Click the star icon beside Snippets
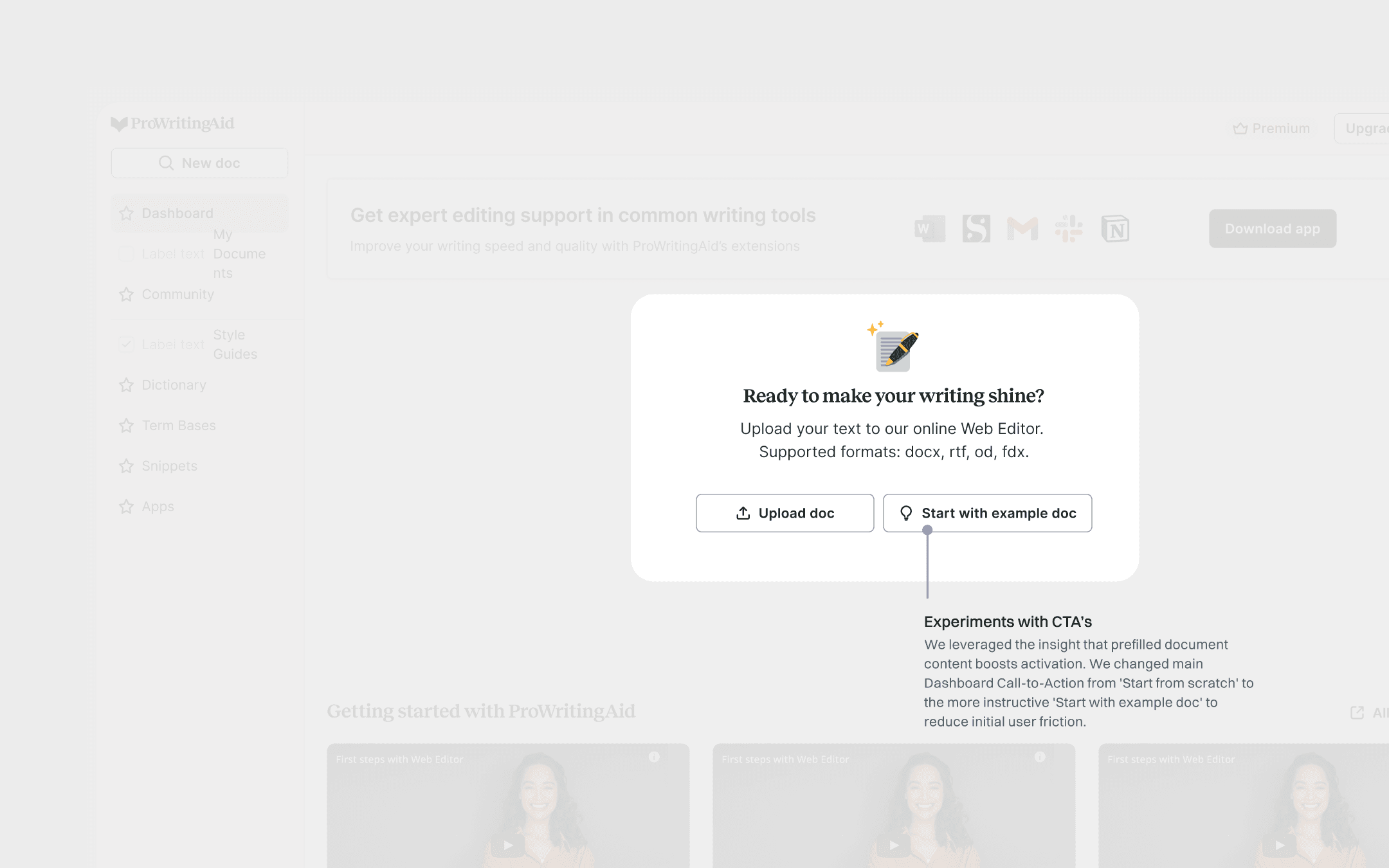1389x868 pixels. coord(126,466)
